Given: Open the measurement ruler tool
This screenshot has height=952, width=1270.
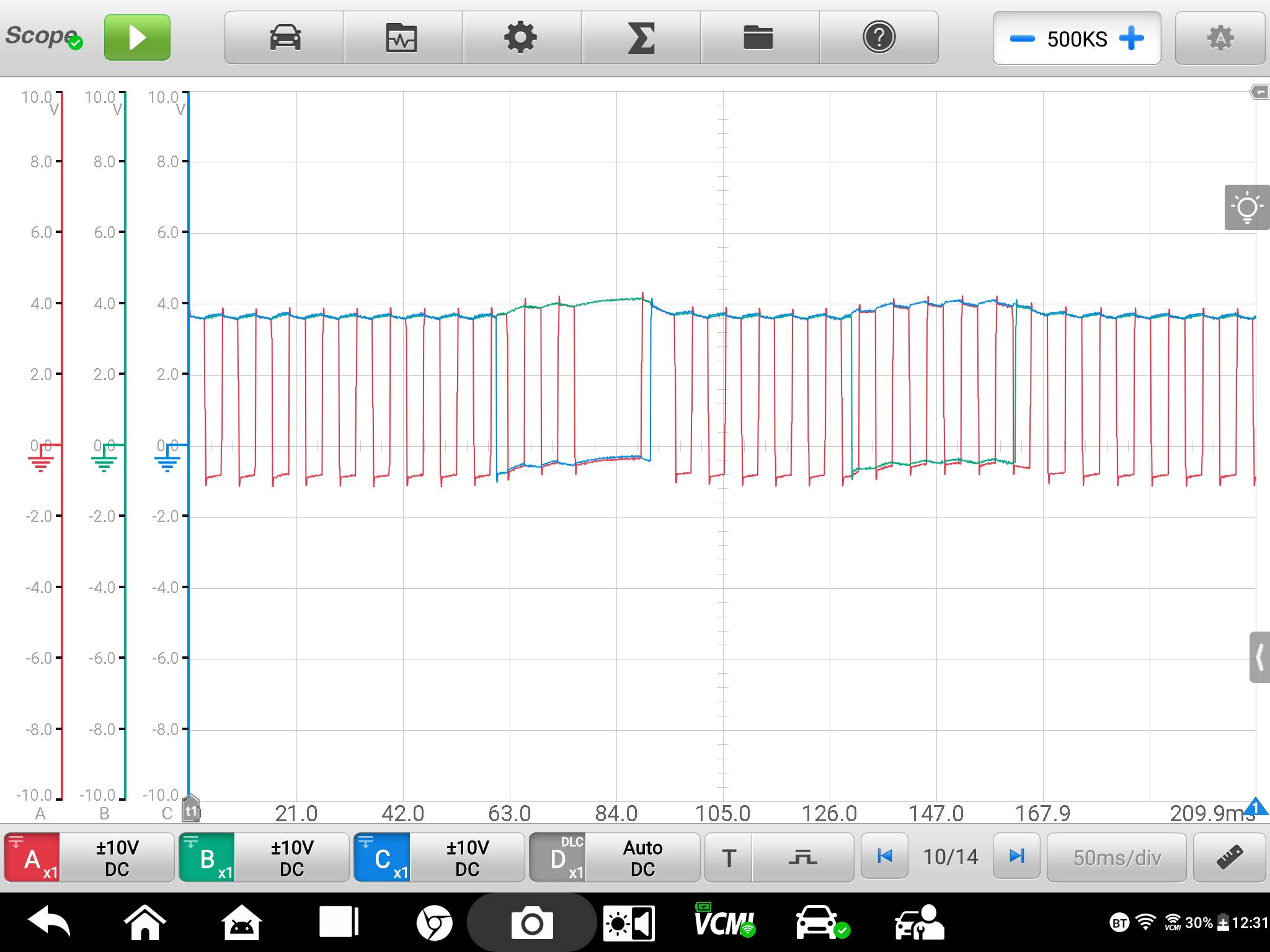Looking at the screenshot, I should 1229,858.
